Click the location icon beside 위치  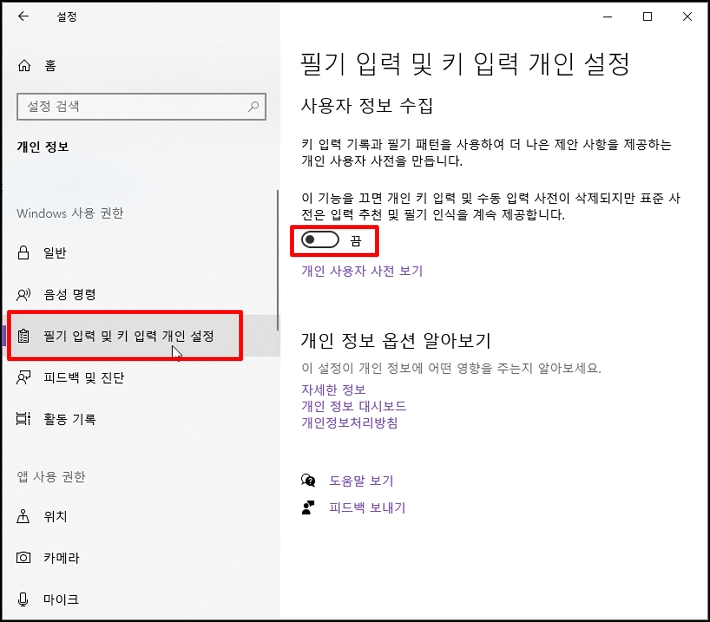[23, 516]
